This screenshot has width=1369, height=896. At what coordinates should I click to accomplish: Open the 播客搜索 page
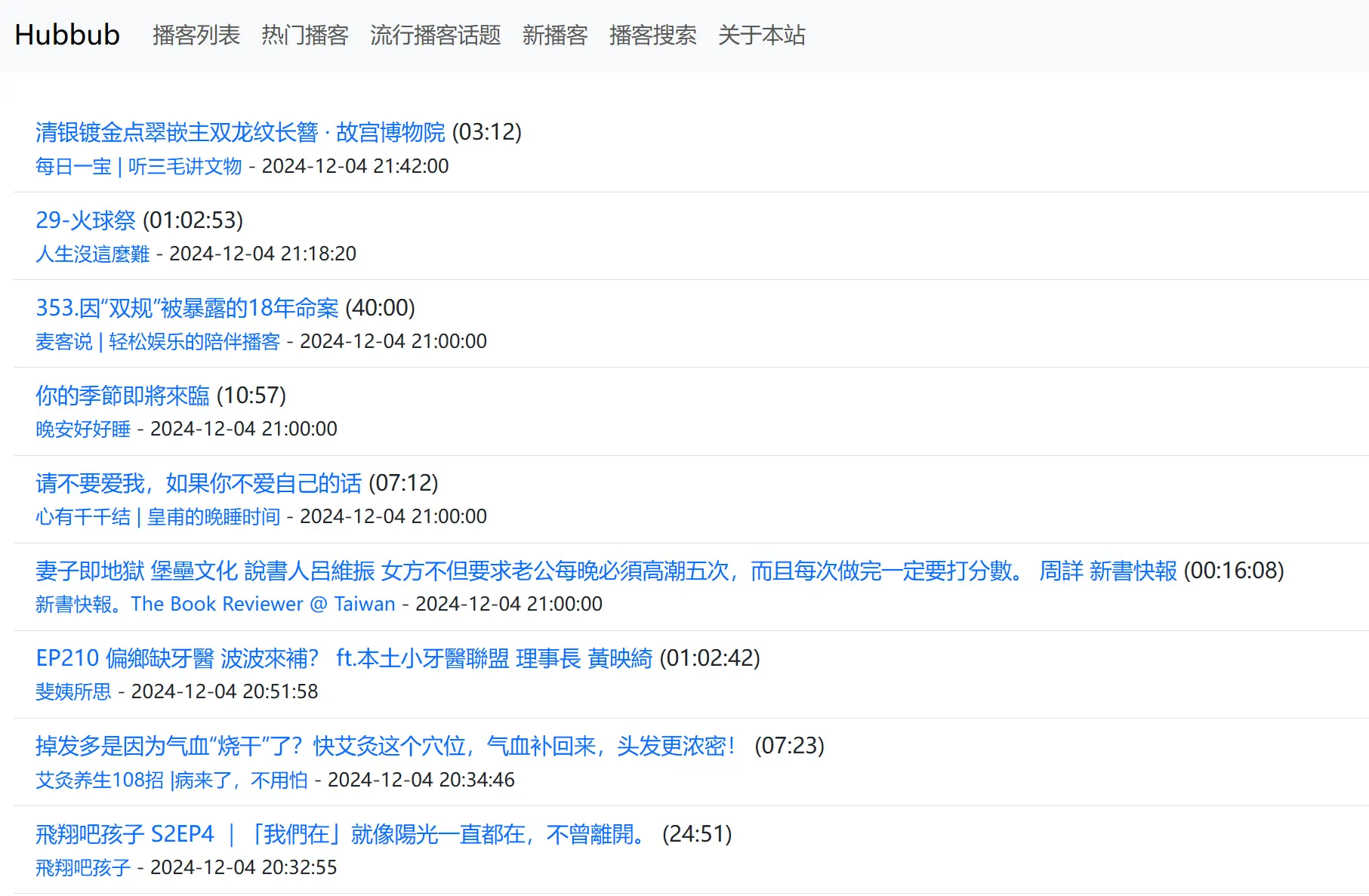tap(652, 35)
